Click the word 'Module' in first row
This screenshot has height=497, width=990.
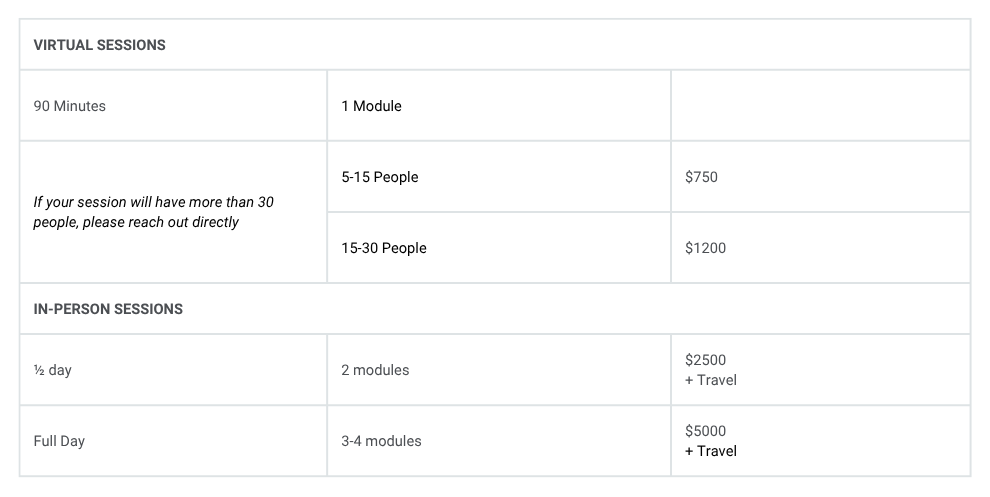point(377,106)
